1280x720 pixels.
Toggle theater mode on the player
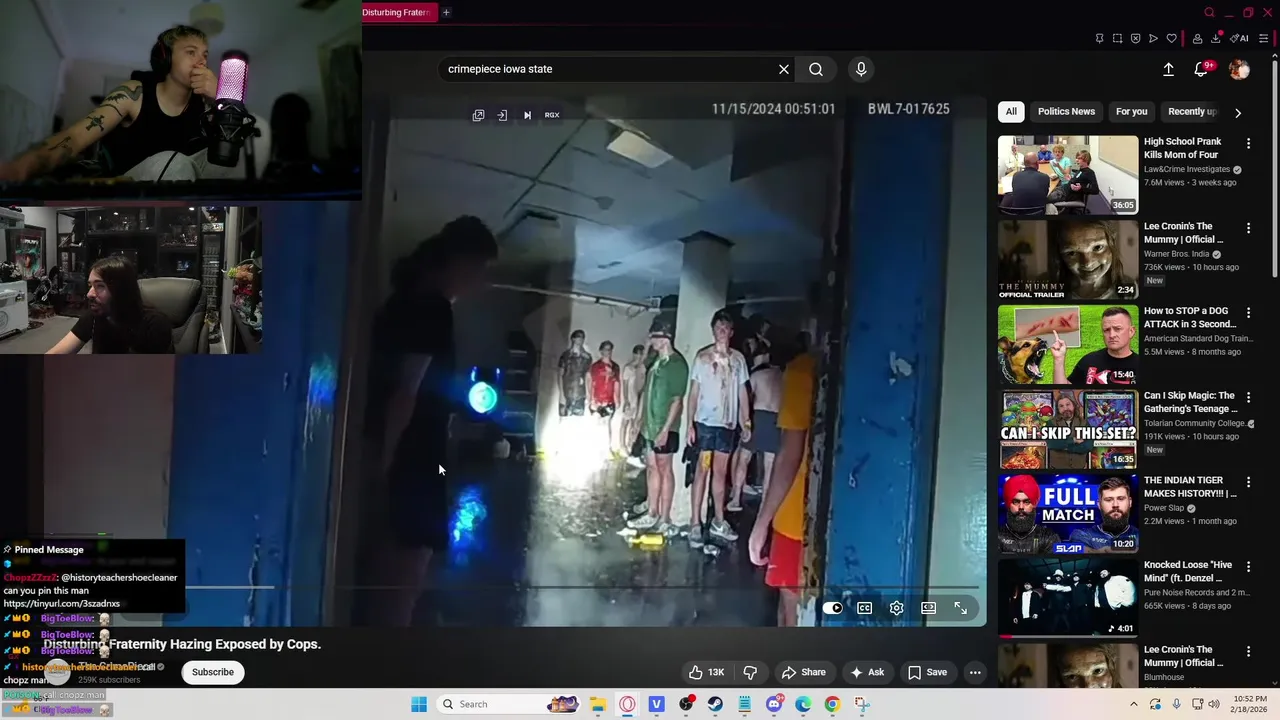[929, 608]
